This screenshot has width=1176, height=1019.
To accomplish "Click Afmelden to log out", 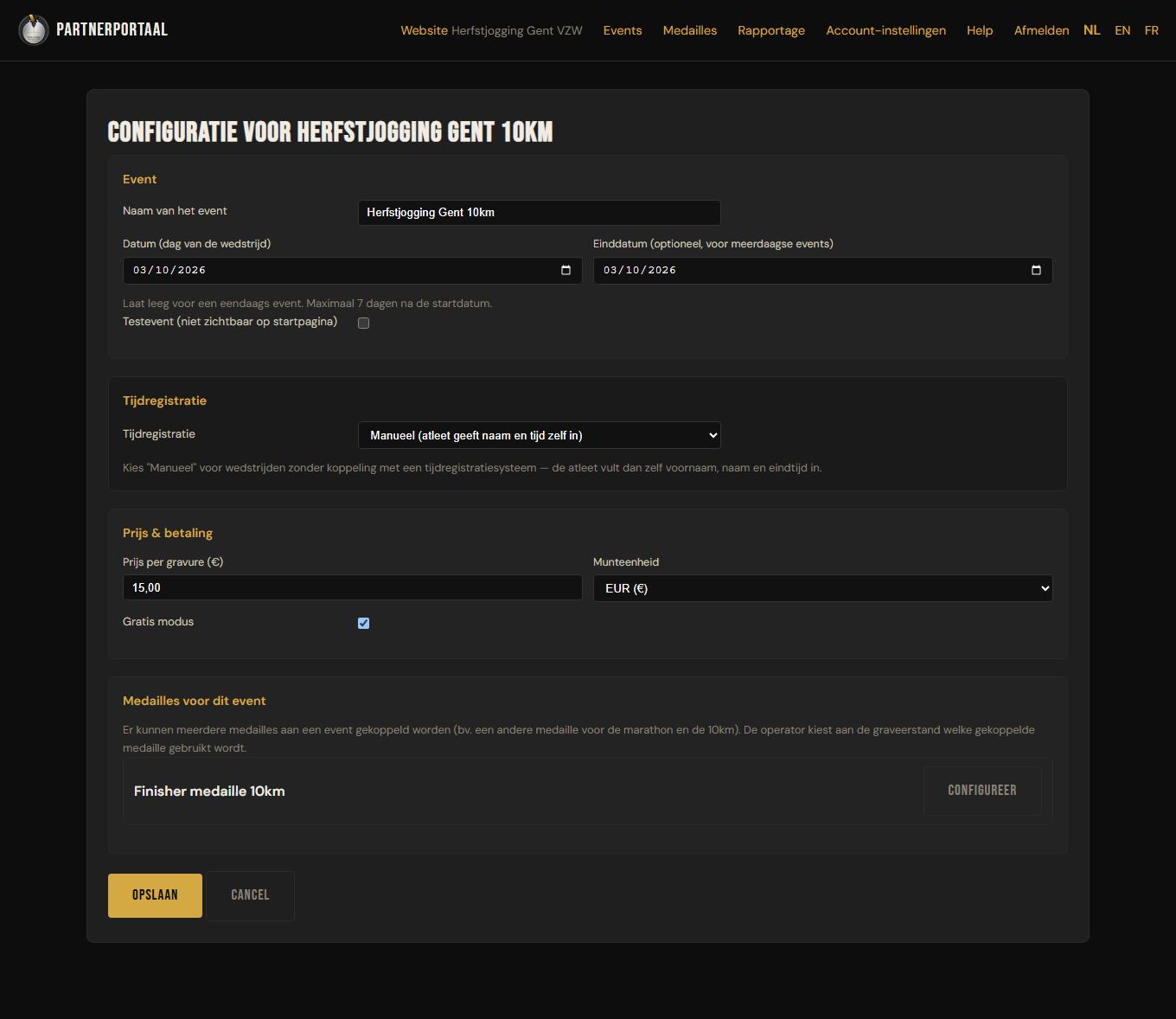I will (1042, 30).
